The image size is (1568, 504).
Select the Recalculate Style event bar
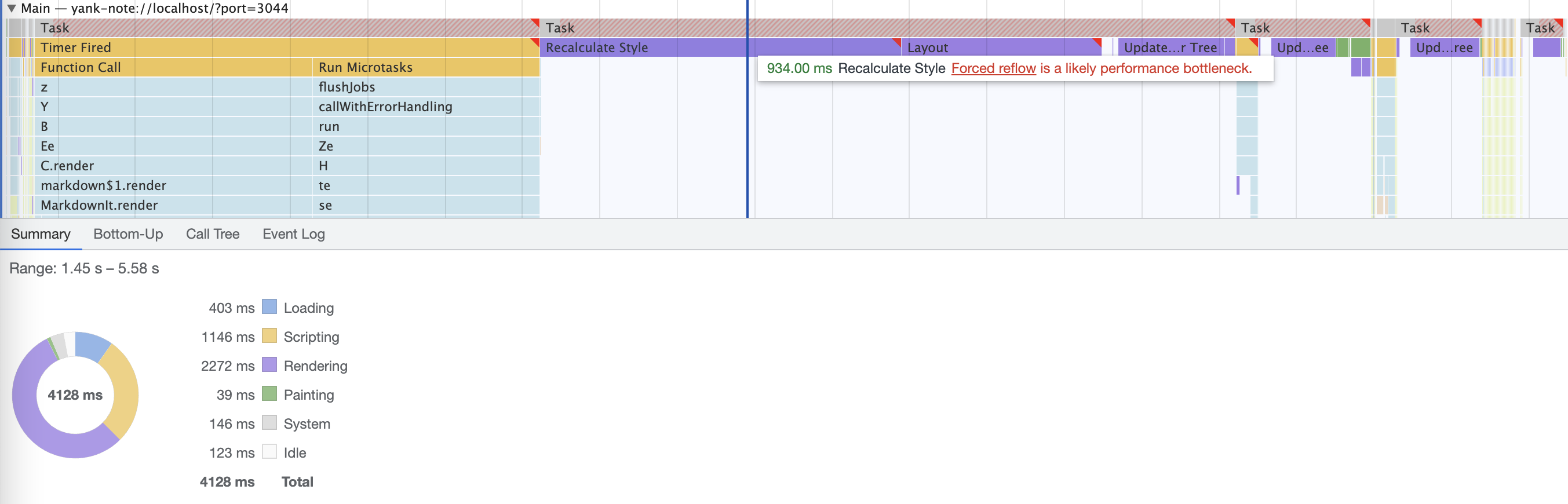tap(639, 48)
